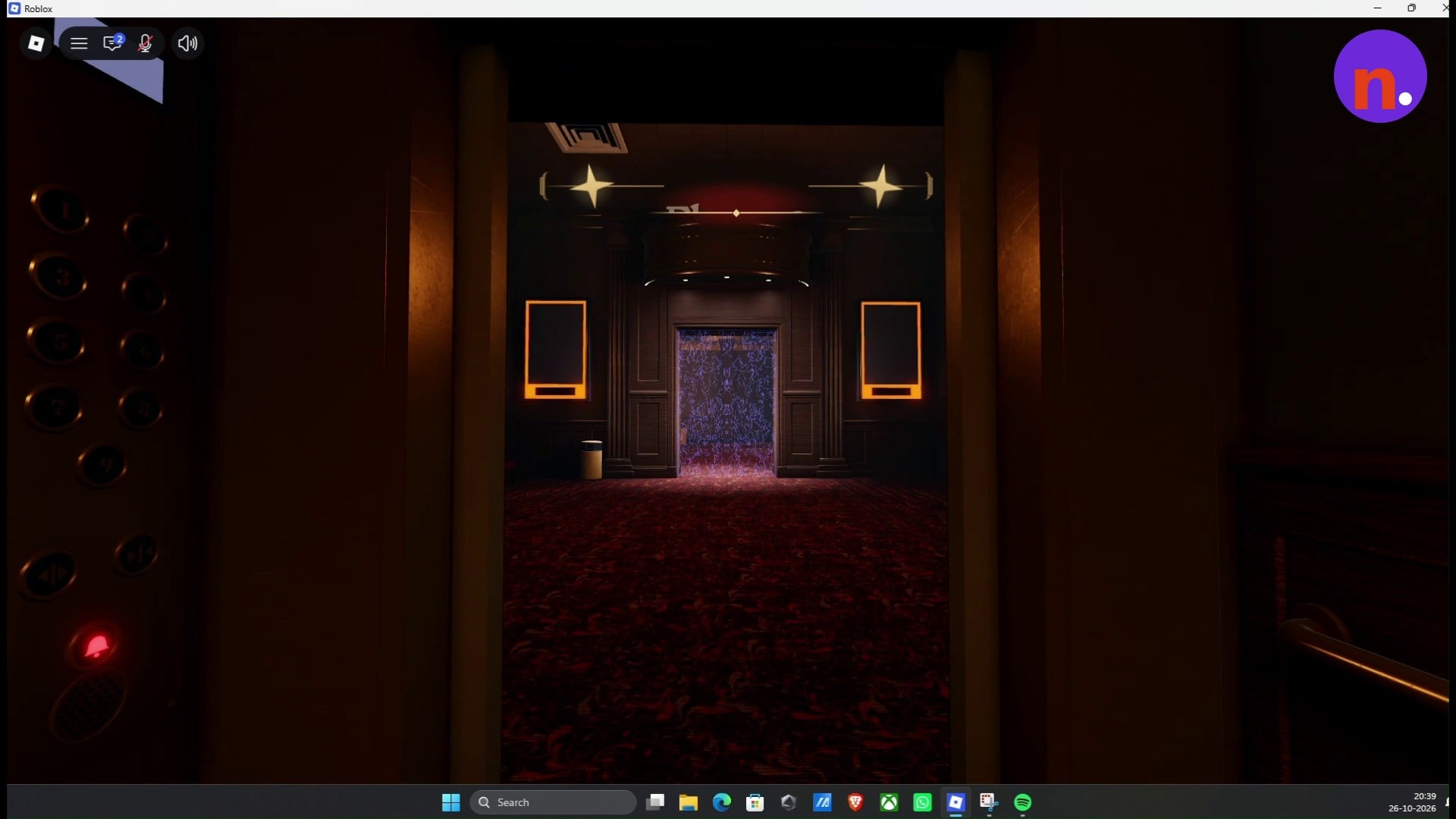Pick elevator floor 9 button
This screenshot has width=1456, height=819.
tap(103, 463)
